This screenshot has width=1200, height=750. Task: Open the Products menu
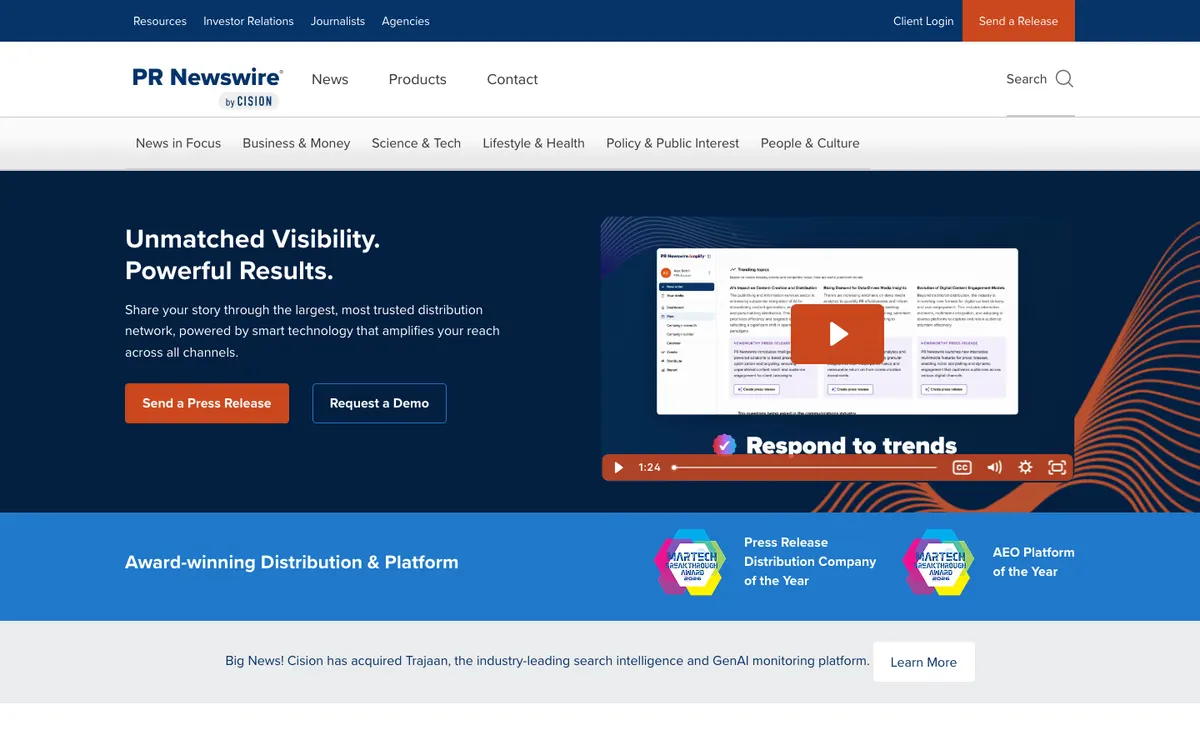418,79
